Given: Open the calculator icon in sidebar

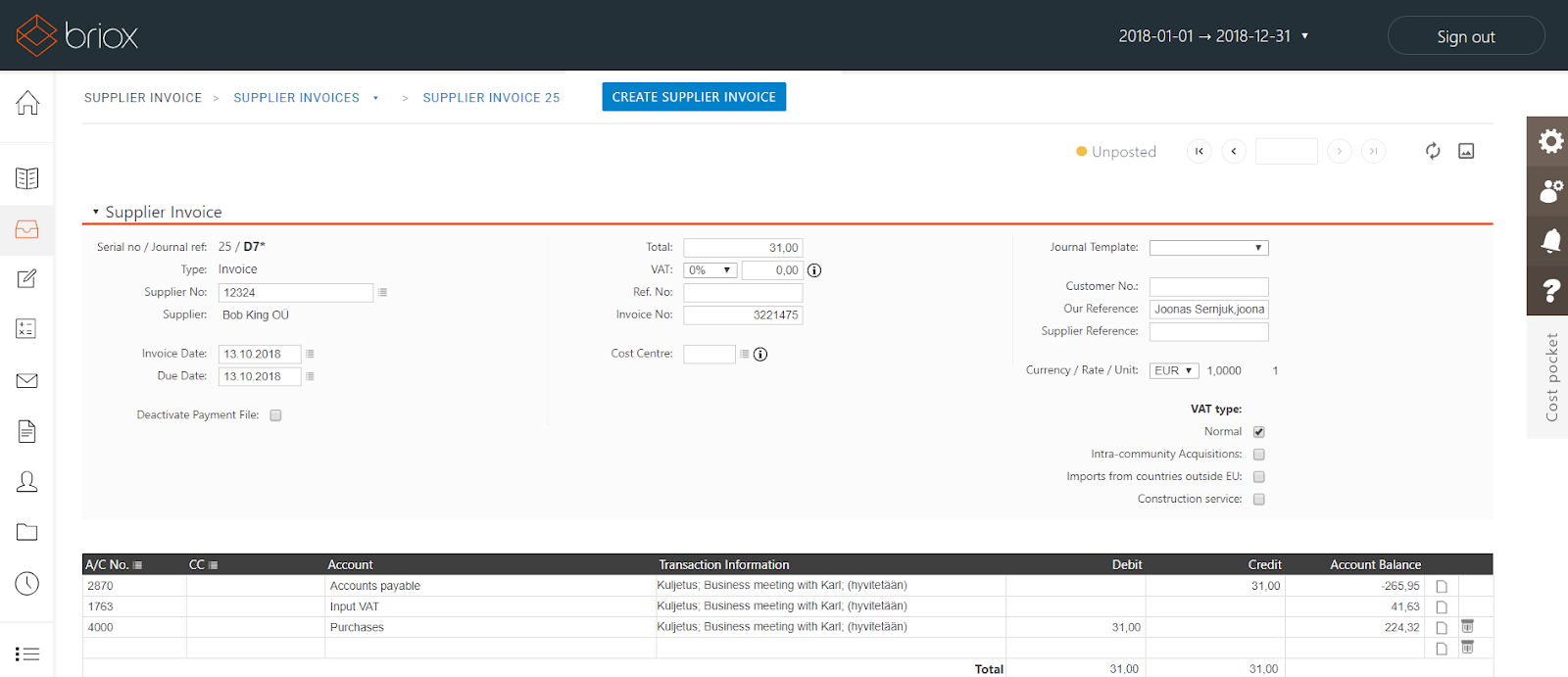Looking at the screenshot, I should pos(27,329).
